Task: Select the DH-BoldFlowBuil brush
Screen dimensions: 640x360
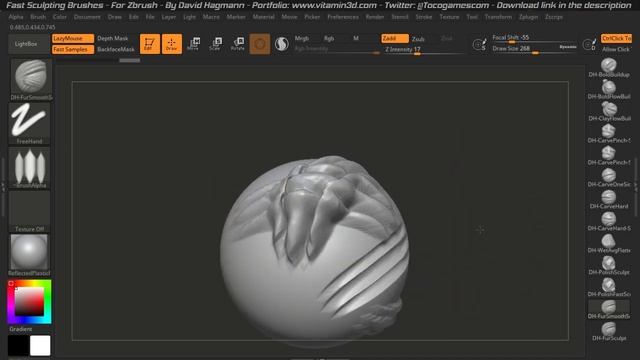Action: click(x=609, y=90)
